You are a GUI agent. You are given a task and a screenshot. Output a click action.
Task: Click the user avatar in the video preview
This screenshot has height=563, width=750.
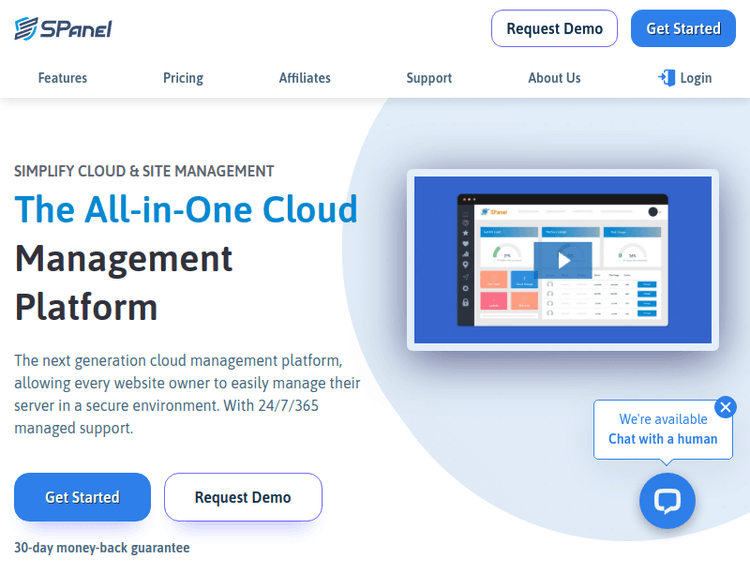tap(653, 212)
